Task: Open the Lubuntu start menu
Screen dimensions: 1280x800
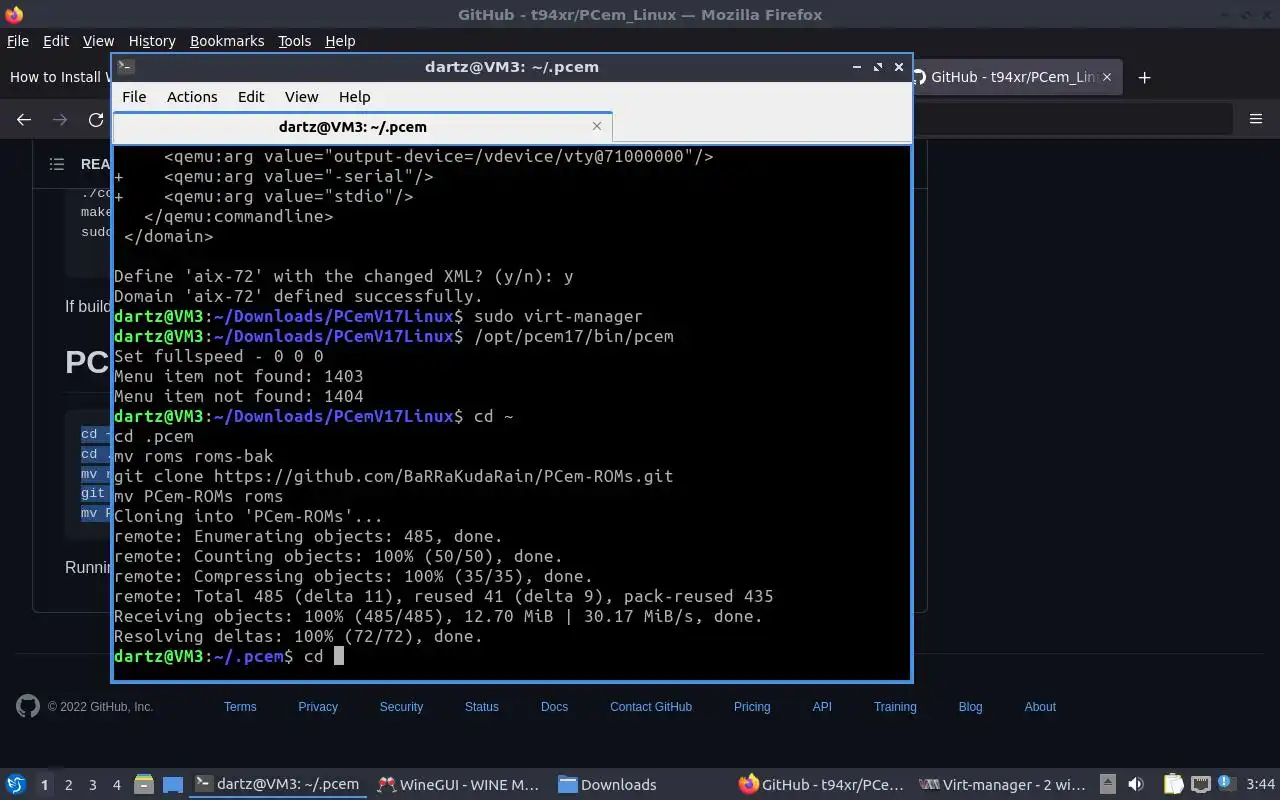Action: pyautogui.click(x=15, y=784)
